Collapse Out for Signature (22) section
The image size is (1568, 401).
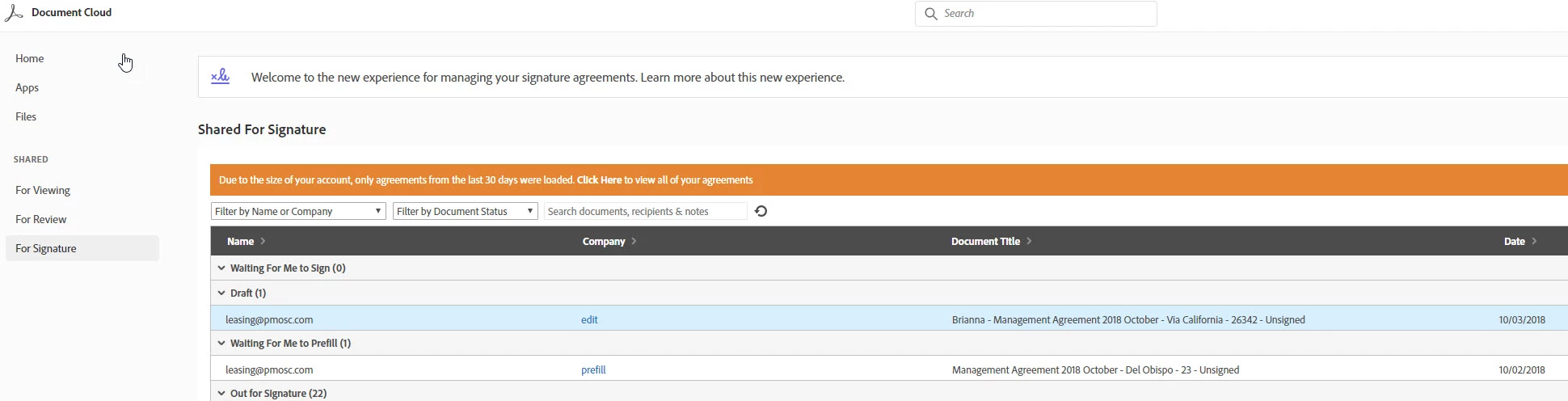(221, 393)
